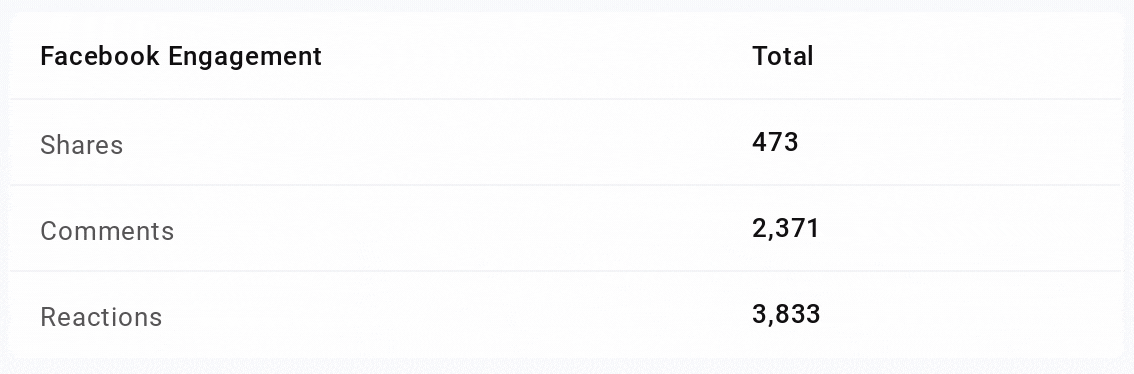Click the Comments row label
The width and height of the screenshot is (1134, 374).
[x=107, y=231]
